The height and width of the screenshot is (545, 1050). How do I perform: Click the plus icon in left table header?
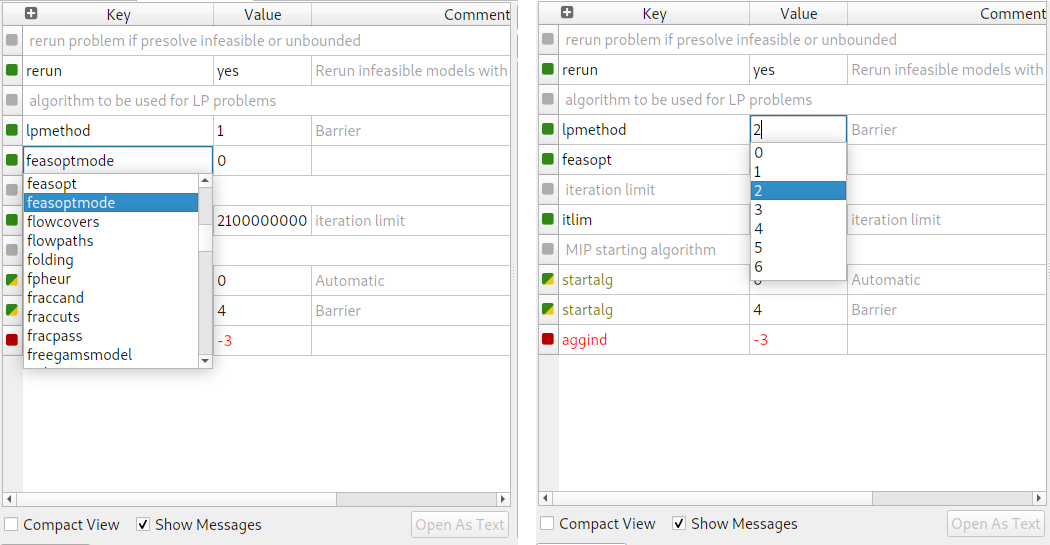pyautogui.click(x=31, y=14)
